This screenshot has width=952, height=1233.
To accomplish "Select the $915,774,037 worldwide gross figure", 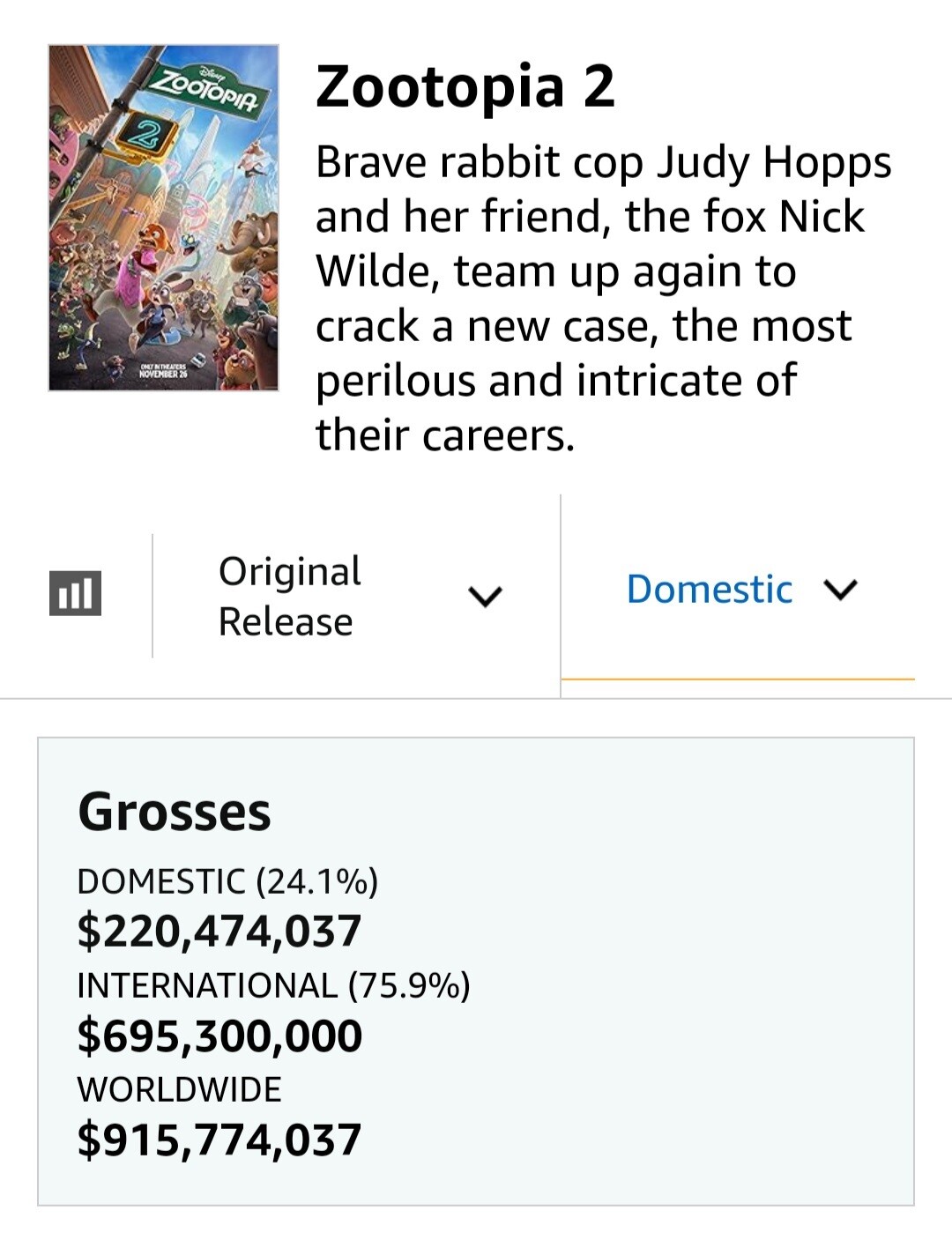I will pos(219,1140).
